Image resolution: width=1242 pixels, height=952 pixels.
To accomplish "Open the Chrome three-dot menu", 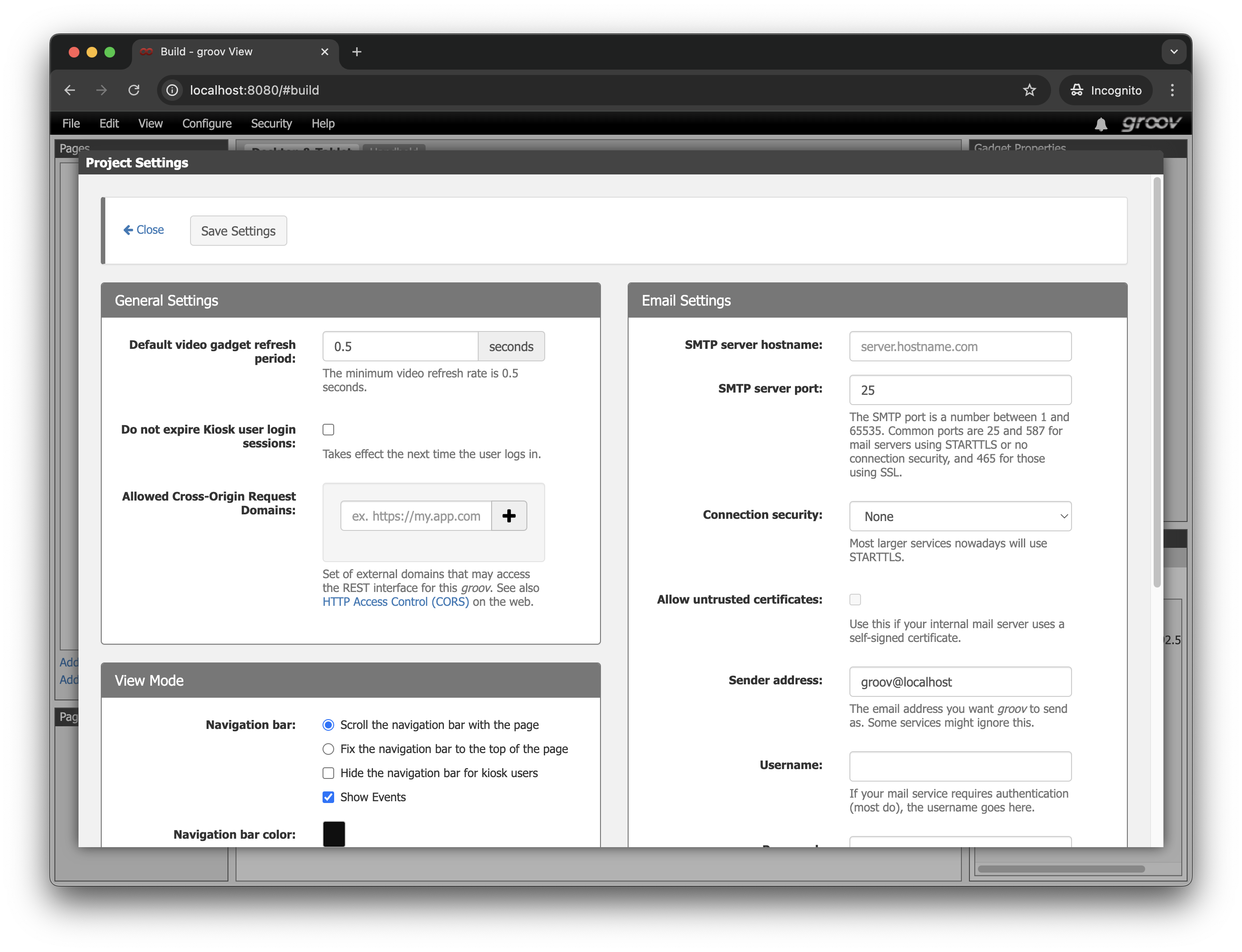I will [x=1172, y=90].
